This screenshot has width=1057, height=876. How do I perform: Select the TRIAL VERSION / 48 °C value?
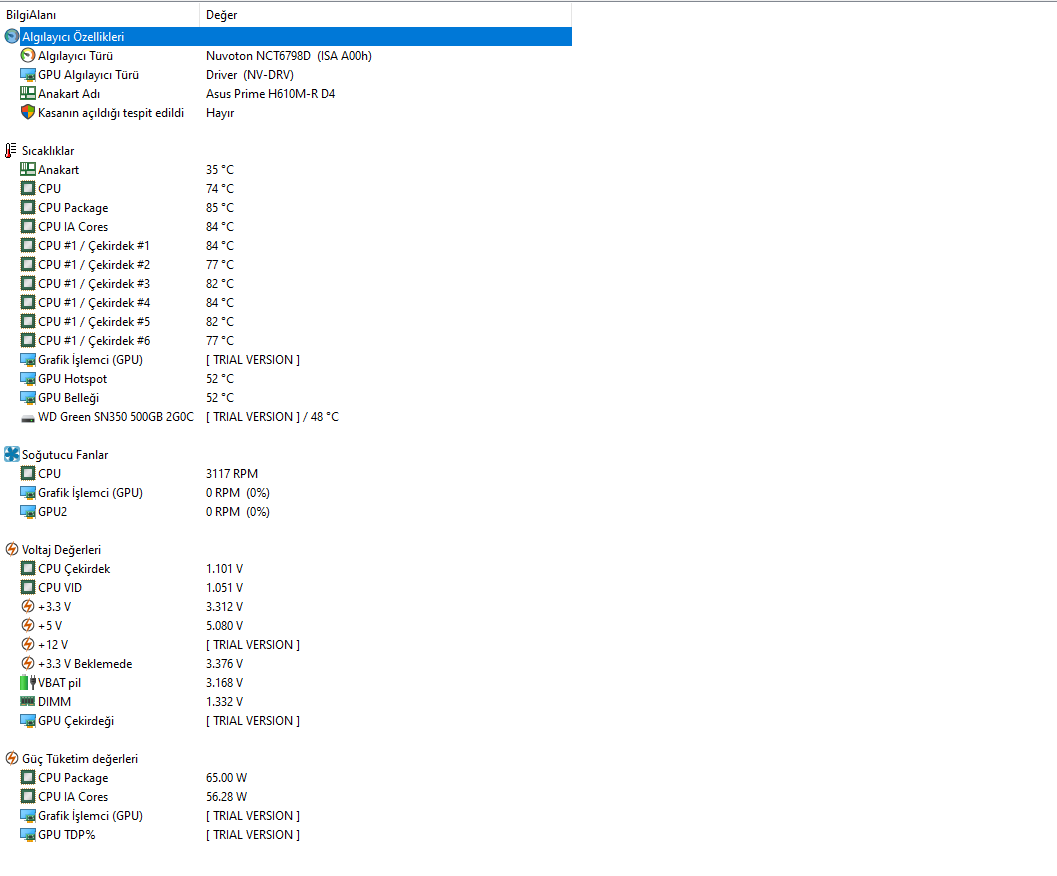pos(272,417)
